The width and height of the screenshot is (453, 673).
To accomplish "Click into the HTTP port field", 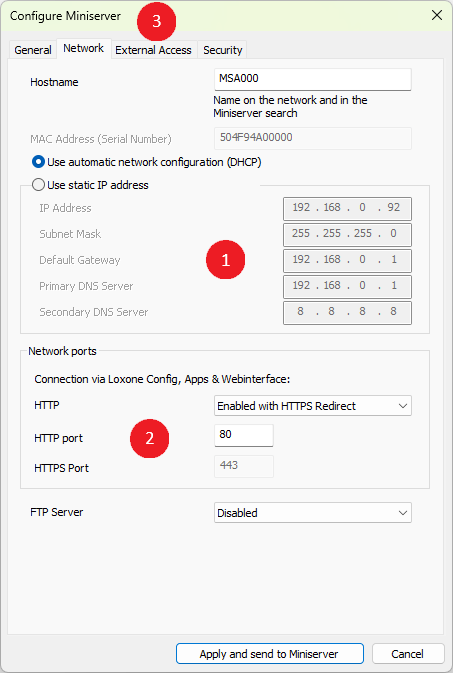I will (x=243, y=435).
